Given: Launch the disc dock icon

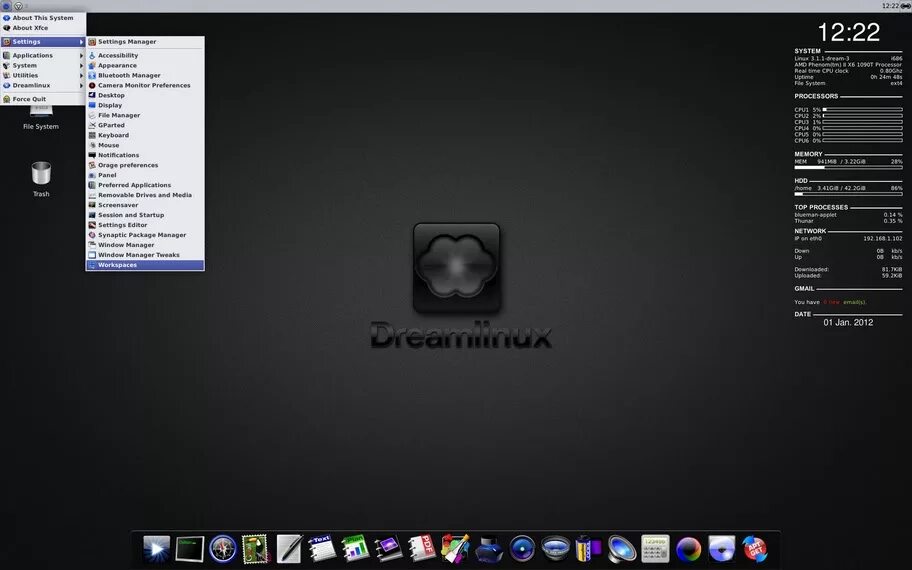Looking at the screenshot, I should pos(722,548).
